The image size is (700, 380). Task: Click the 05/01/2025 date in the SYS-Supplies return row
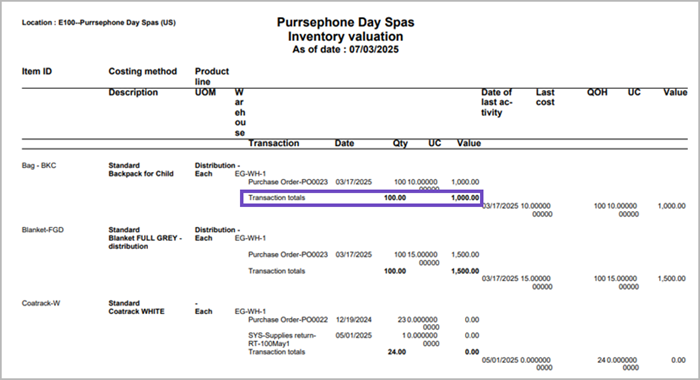click(x=354, y=335)
